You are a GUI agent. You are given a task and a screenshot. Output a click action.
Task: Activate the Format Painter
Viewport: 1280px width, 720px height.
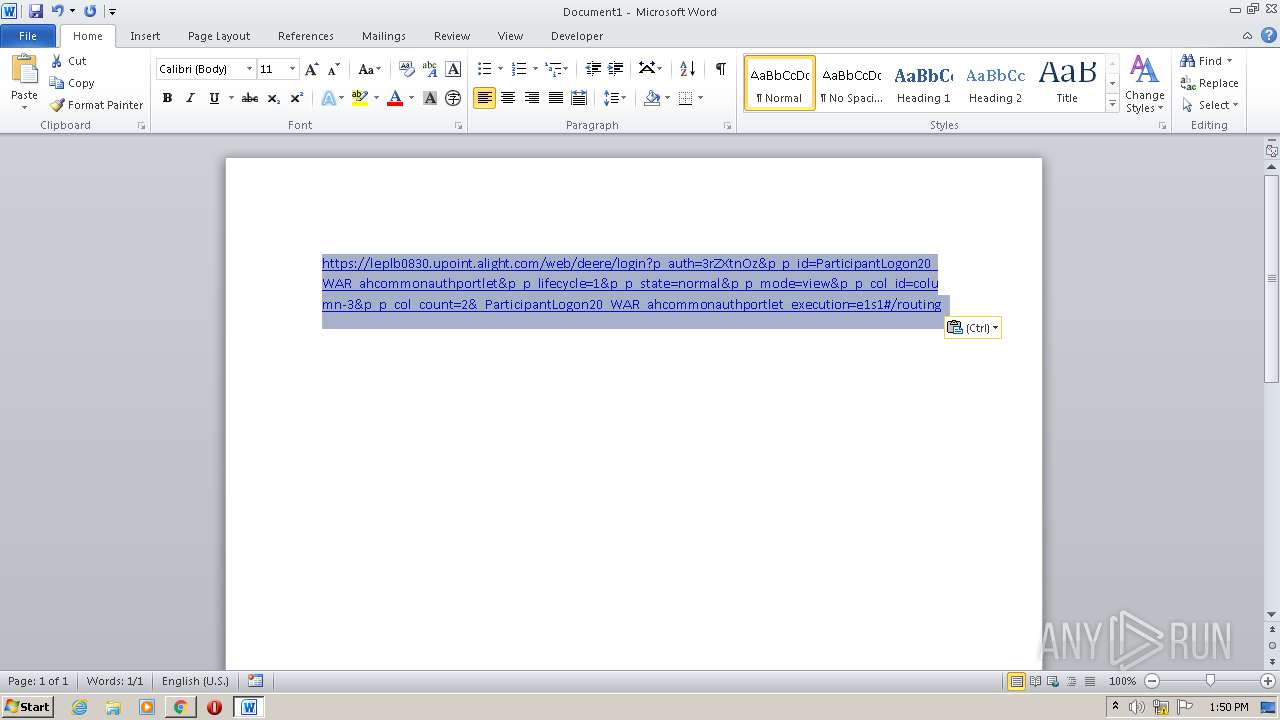pos(96,105)
